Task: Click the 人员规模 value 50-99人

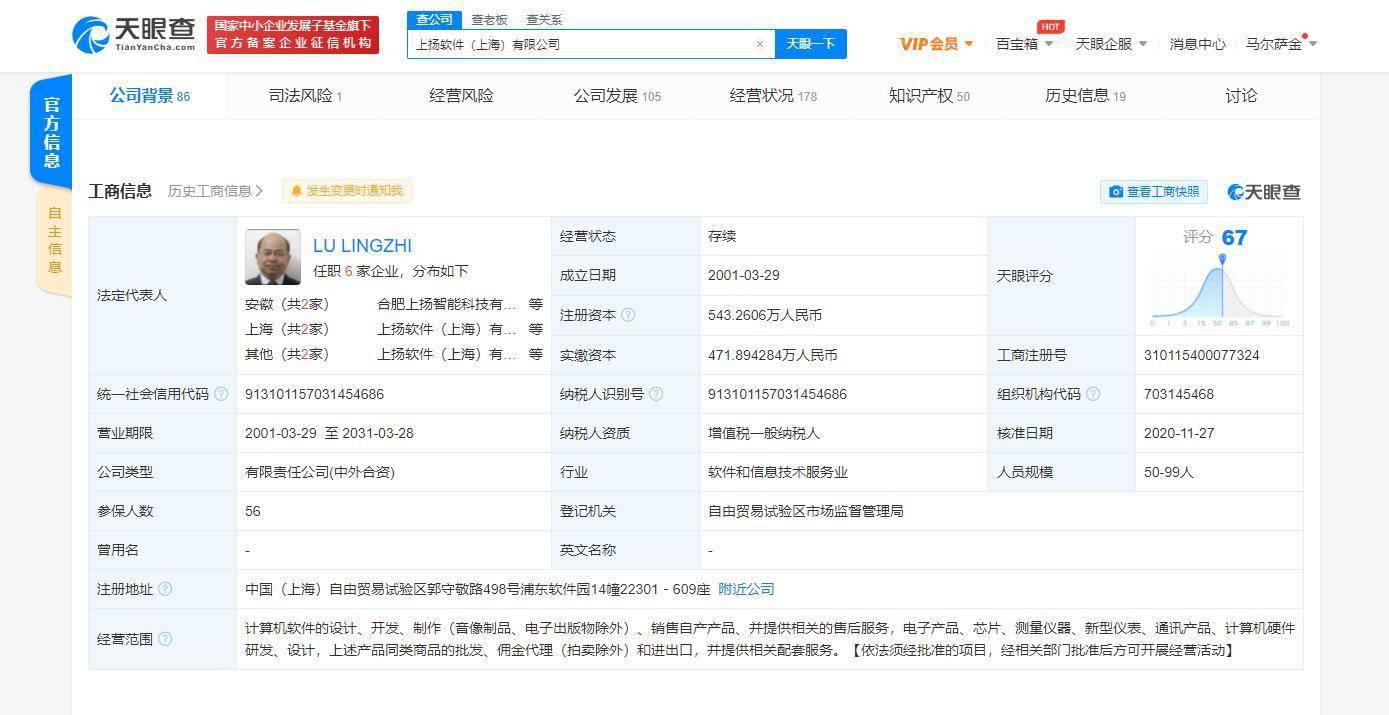Action: [1169, 472]
